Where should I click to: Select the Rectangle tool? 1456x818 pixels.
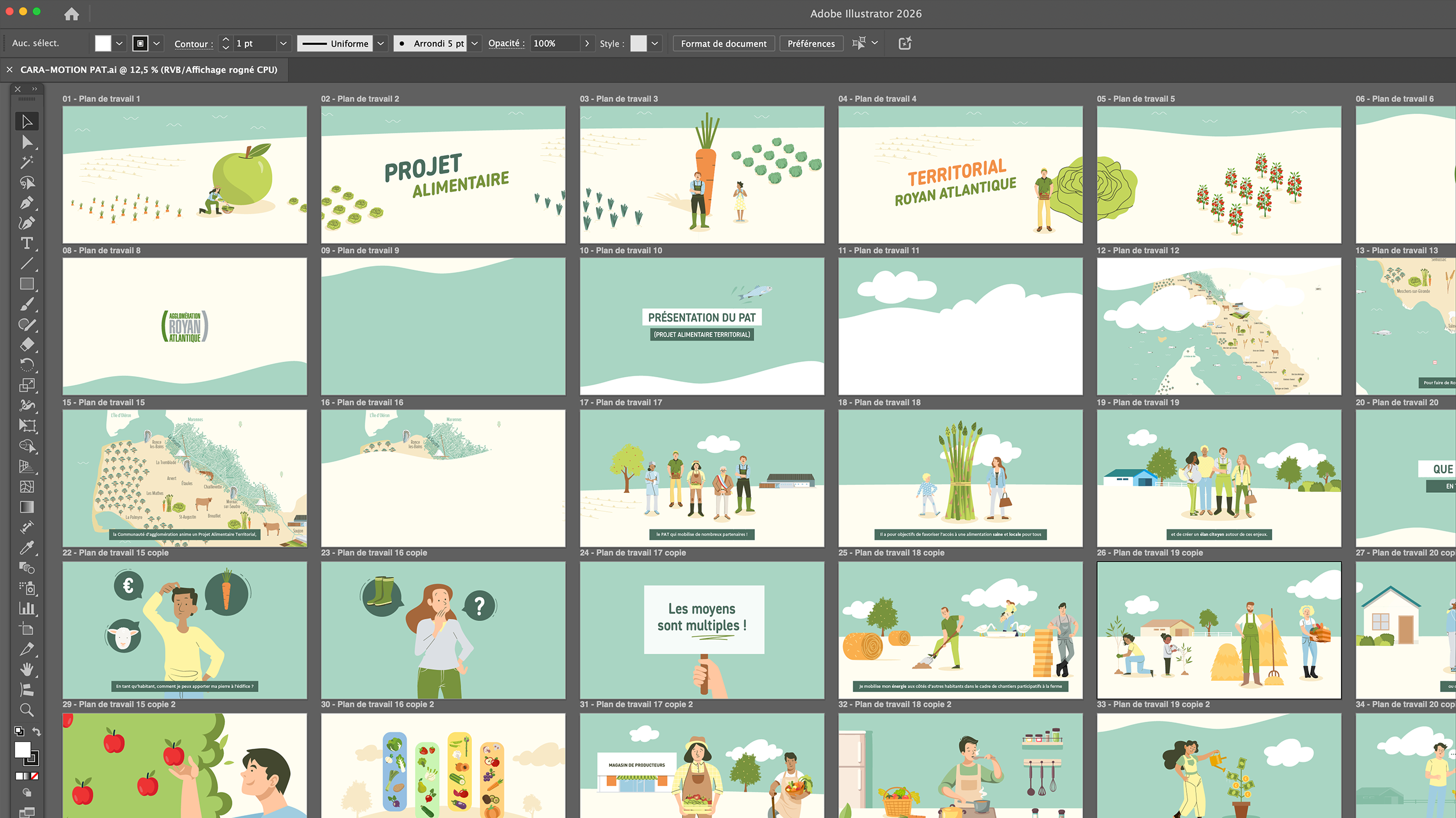pyautogui.click(x=26, y=284)
